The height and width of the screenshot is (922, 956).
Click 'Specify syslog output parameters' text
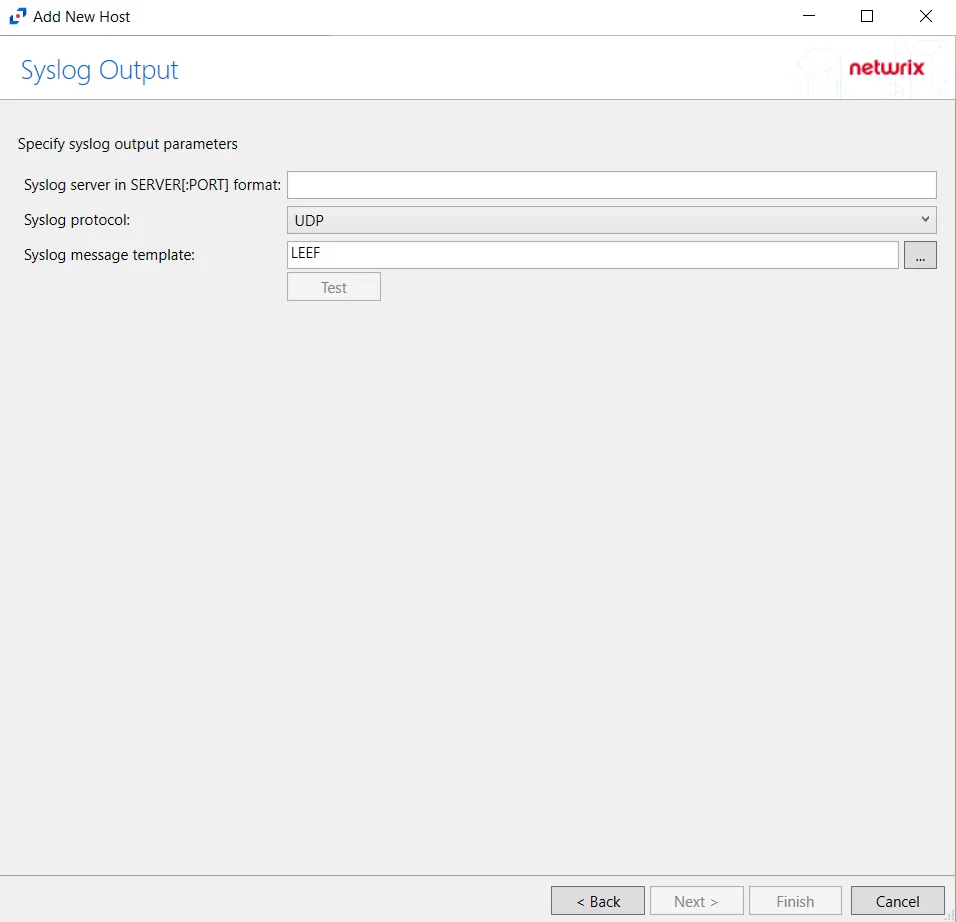pos(127,144)
